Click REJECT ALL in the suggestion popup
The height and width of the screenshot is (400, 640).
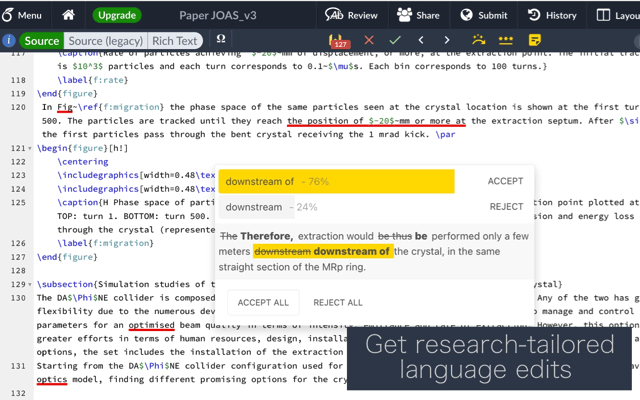coord(338,302)
